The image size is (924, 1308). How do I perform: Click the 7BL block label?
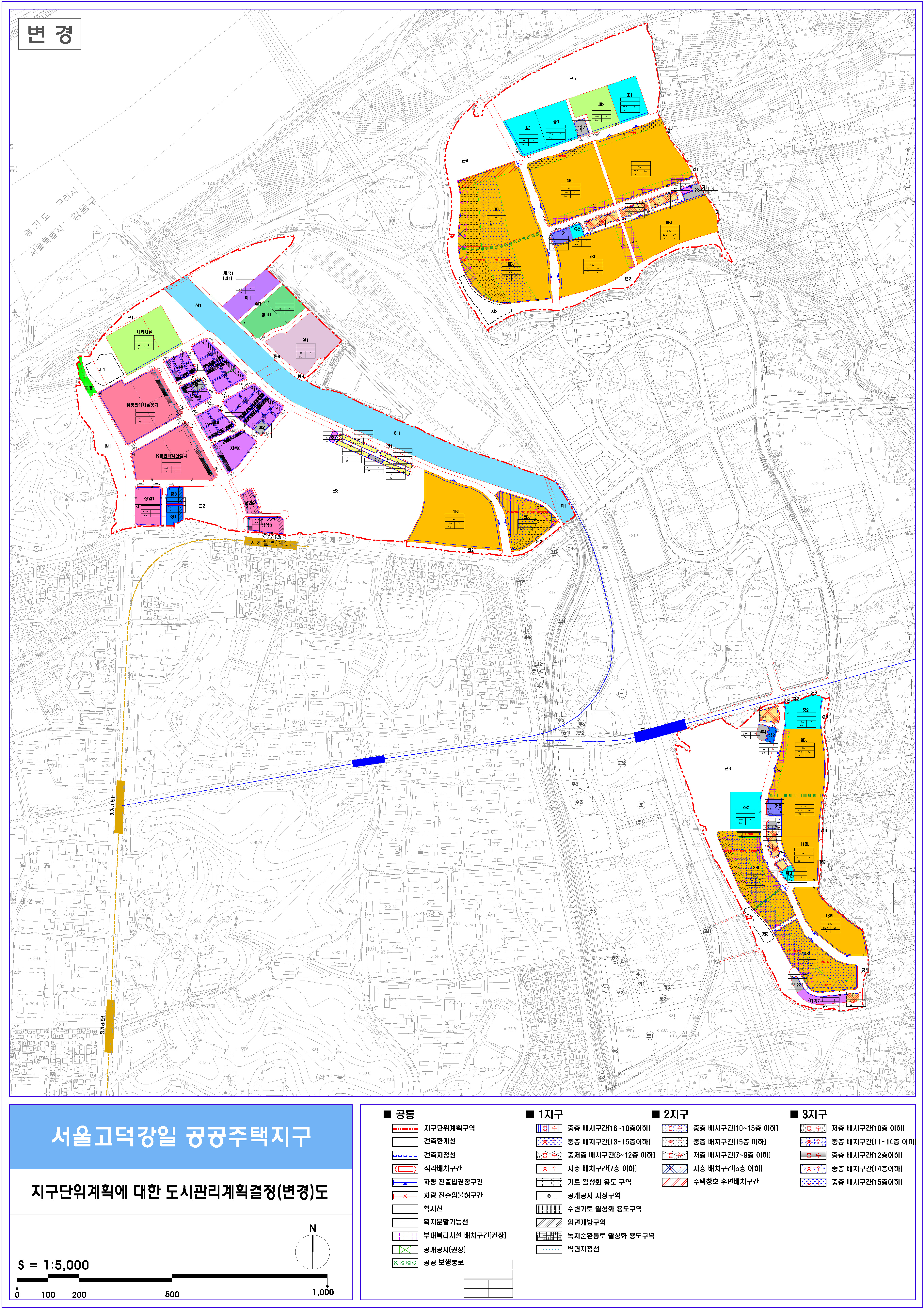(x=592, y=257)
